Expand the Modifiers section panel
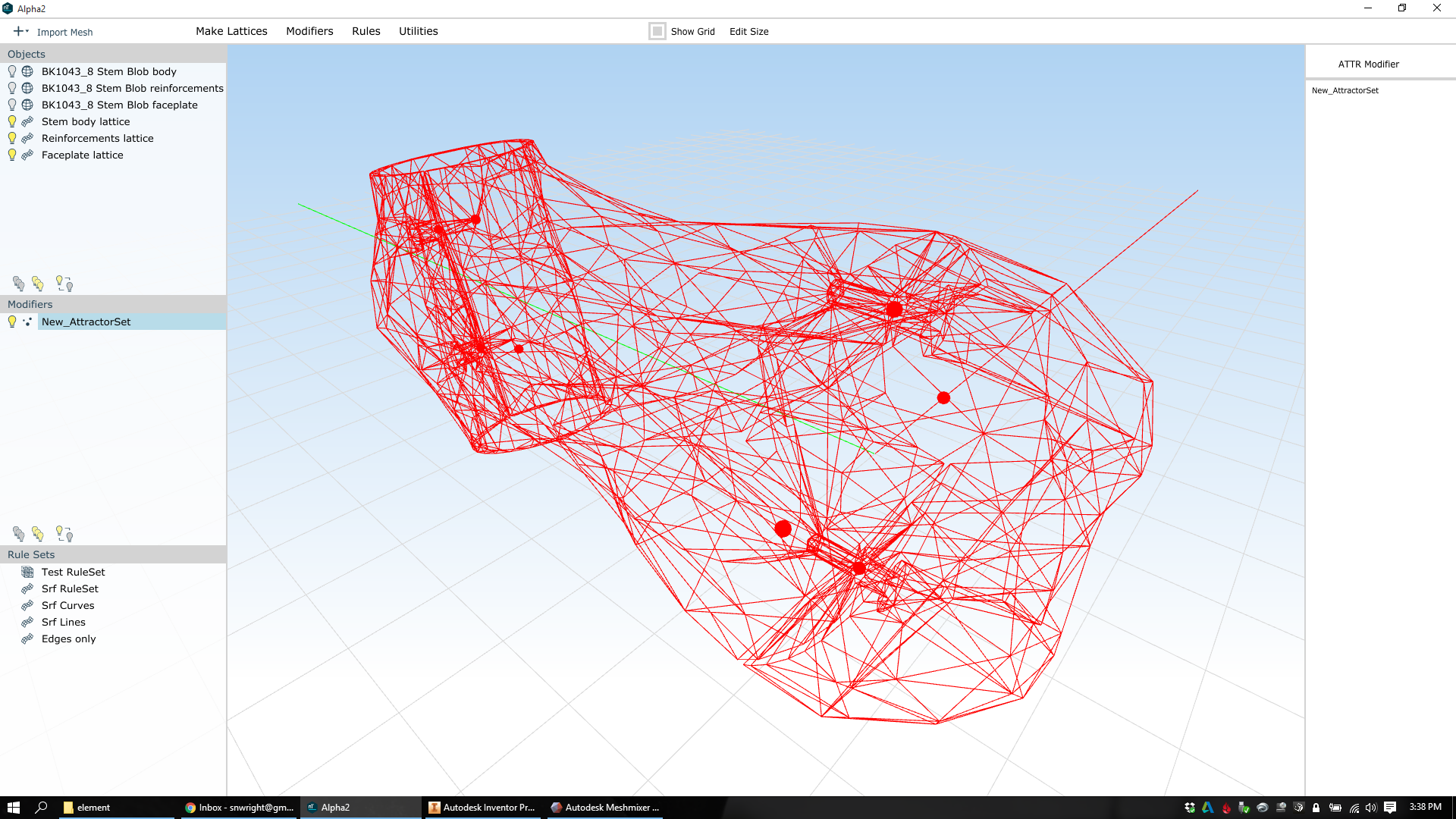1456x819 pixels. [x=113, y=304]
